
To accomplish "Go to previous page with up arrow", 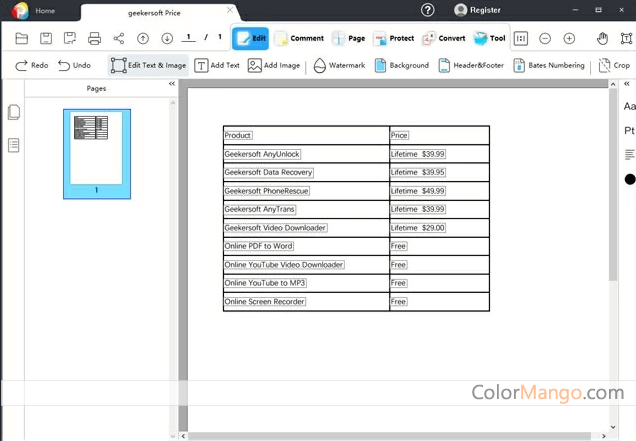I will click(143, 39).
